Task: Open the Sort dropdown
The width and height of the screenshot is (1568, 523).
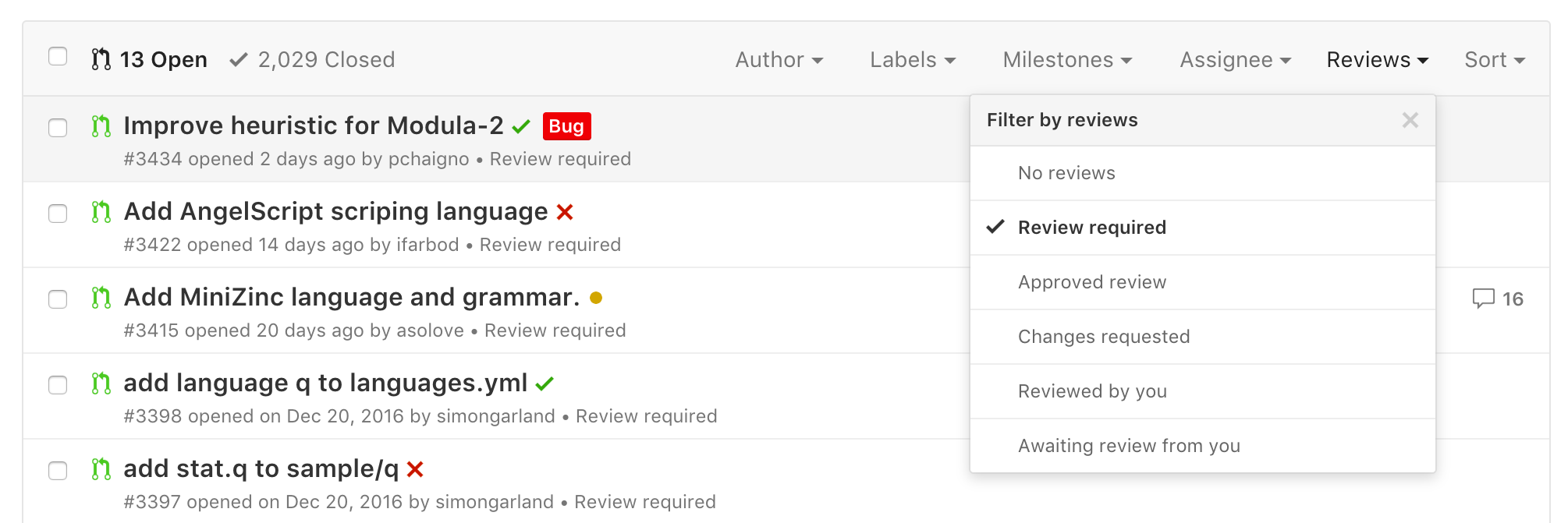Action: coord(1494,60)
